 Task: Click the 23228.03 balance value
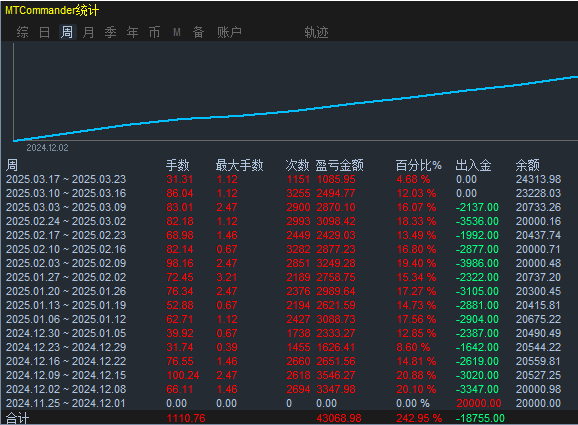coord(538,194)
